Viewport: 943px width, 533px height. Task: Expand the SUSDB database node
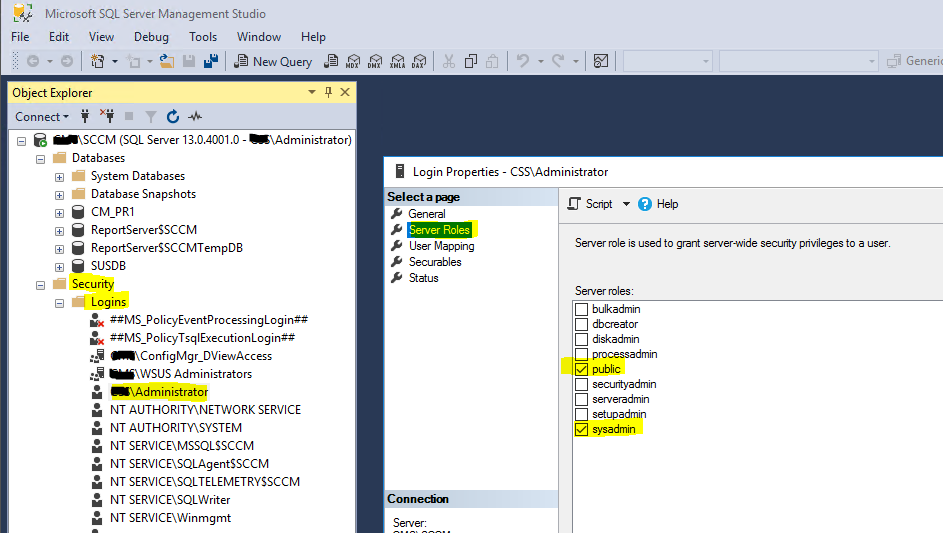coord(59,267)
